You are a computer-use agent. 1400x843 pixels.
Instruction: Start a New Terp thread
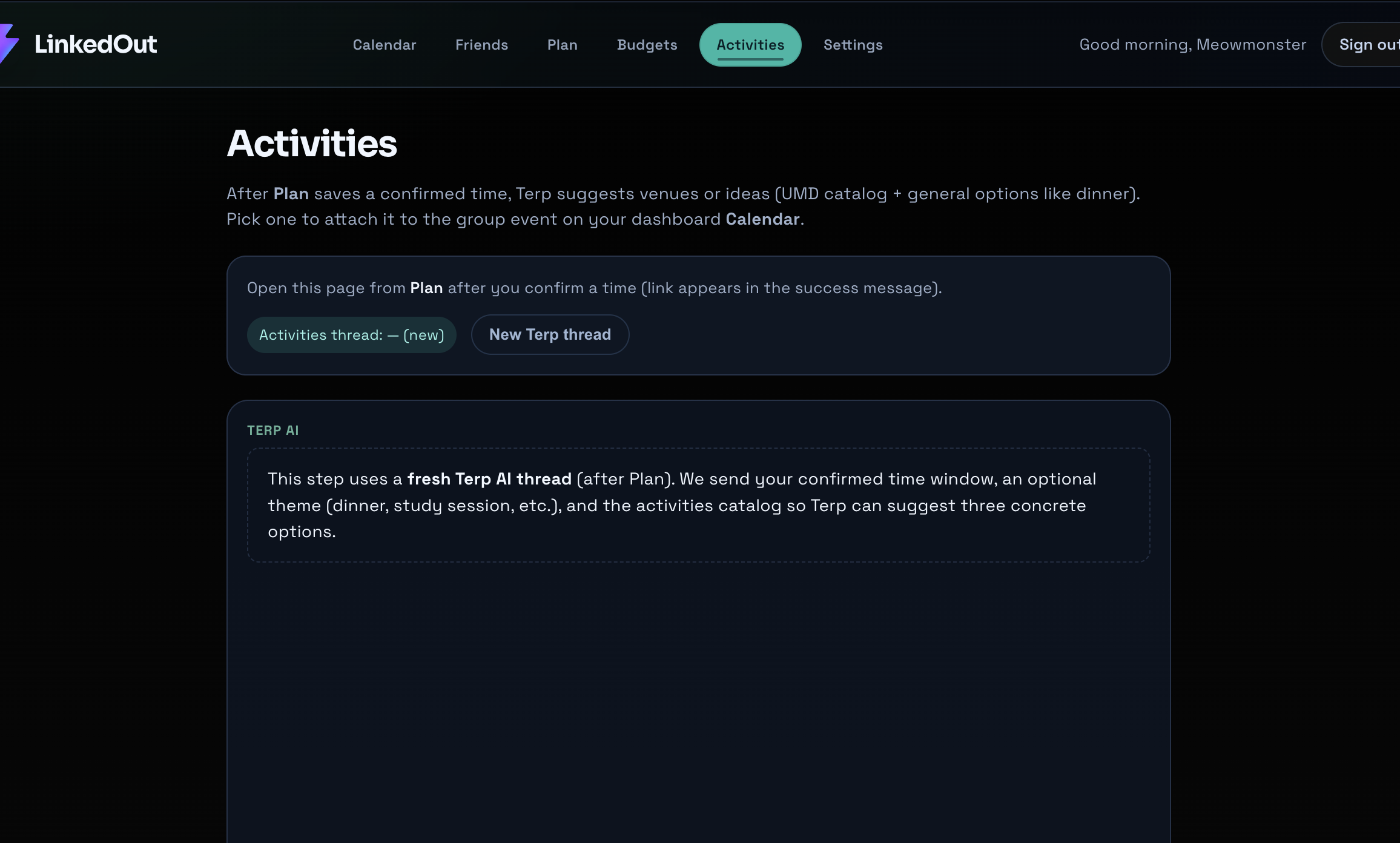(550, 334)
